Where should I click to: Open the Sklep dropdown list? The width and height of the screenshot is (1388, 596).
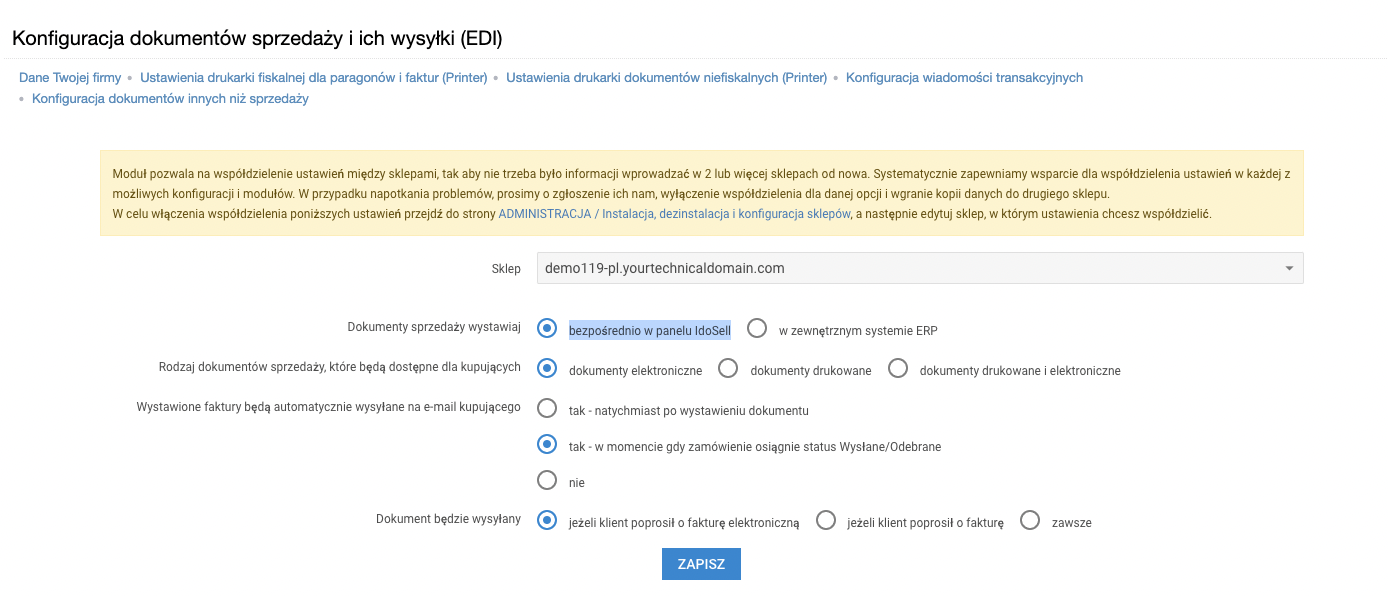point(920,267)
